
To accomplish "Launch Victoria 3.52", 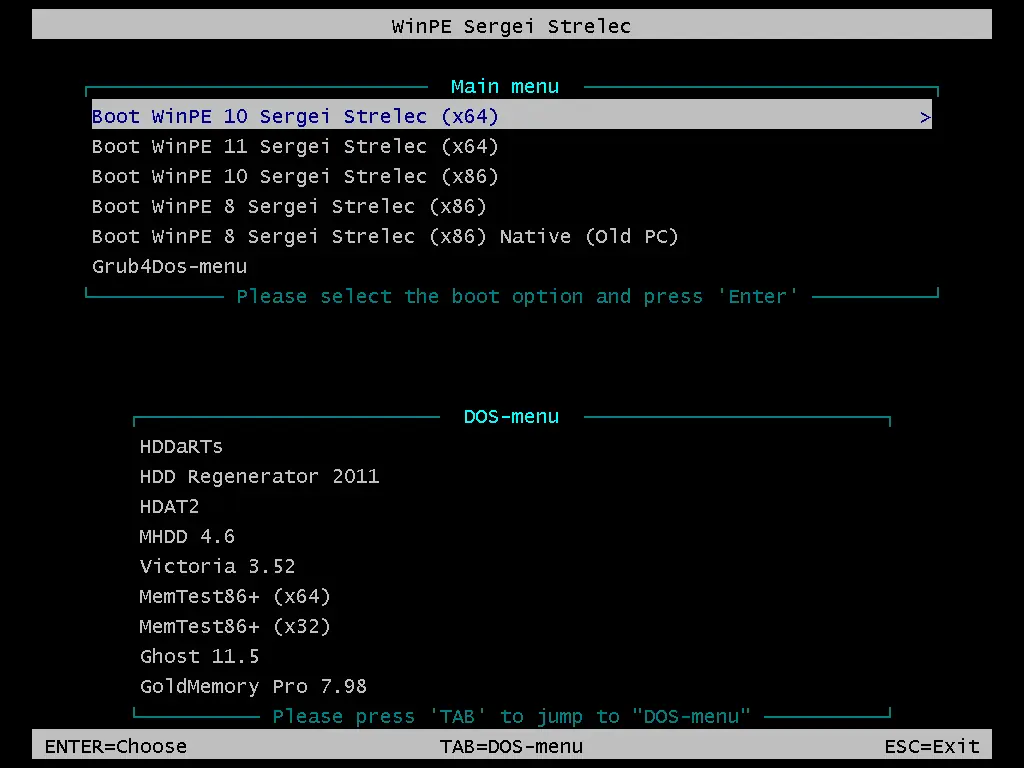I will point(217,566).
